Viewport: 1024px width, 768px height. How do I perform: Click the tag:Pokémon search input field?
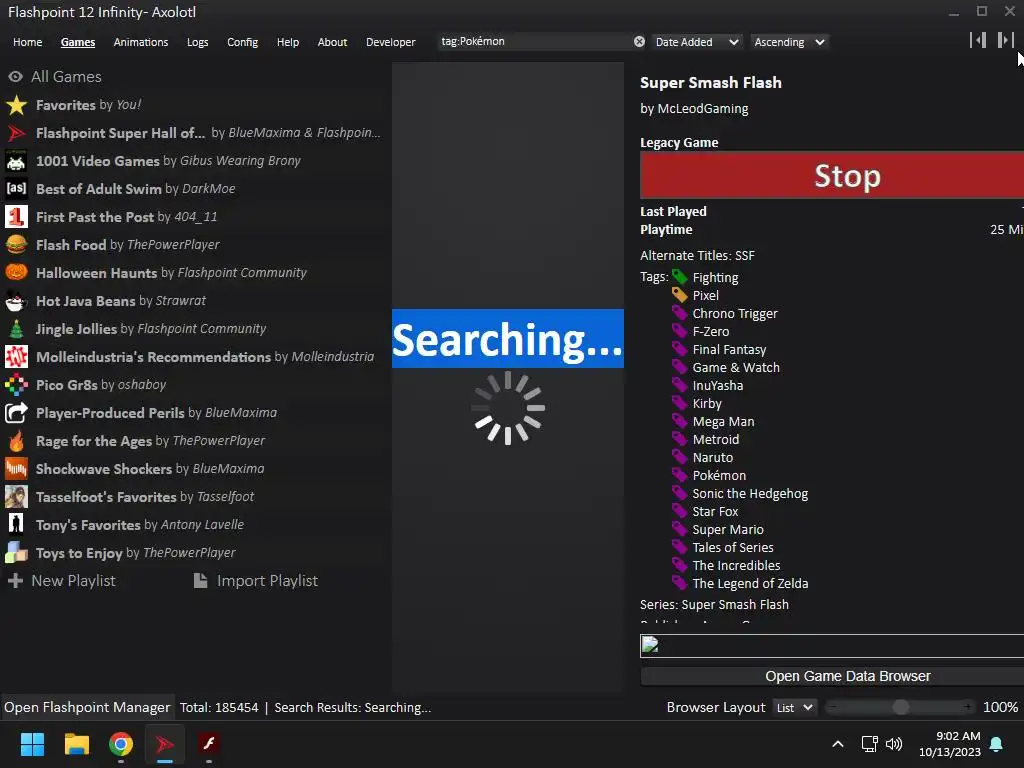[x=536, y=42]
